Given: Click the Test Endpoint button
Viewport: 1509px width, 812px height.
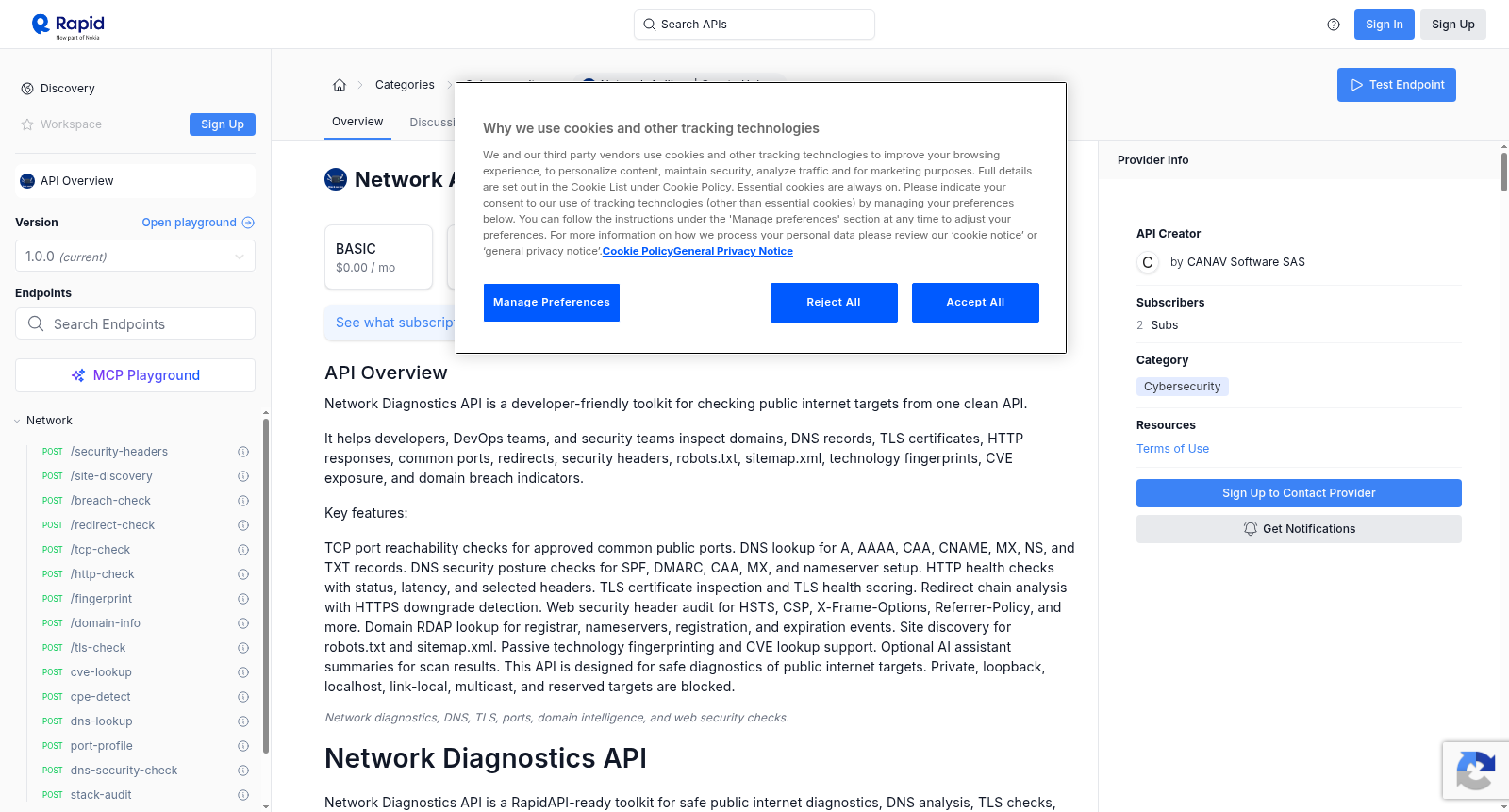Looking at the screenshot, I should click(x=1397, y=85).
